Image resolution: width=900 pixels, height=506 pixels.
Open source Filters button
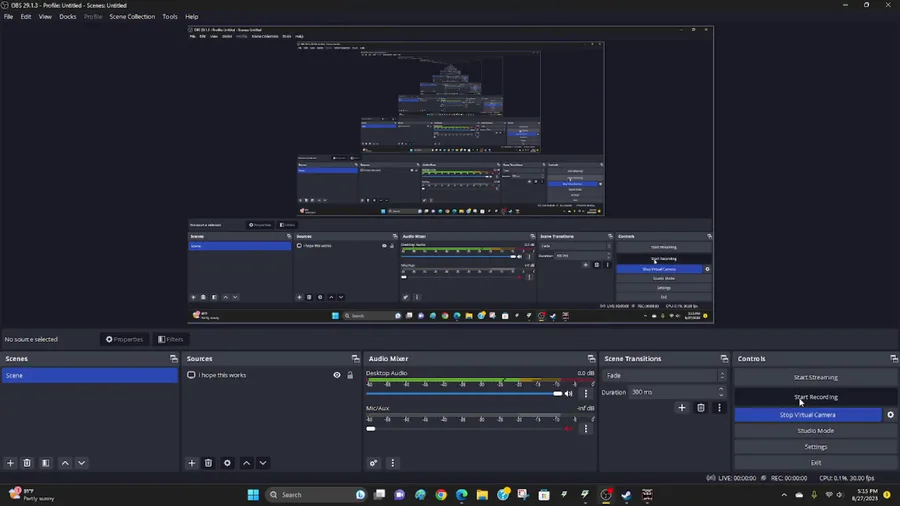click(170, 340)
